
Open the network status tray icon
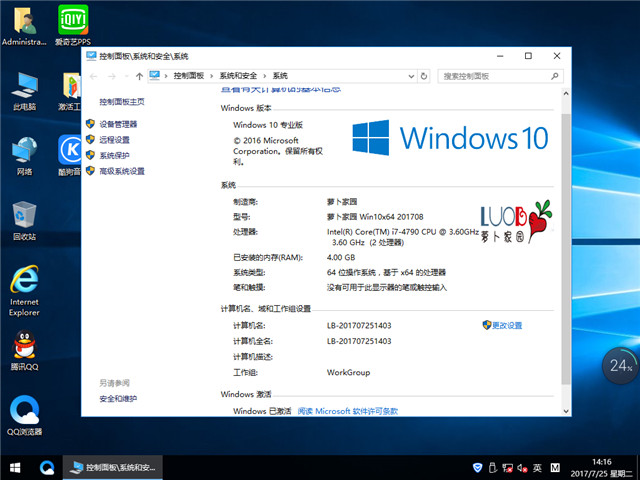point(507,468)
